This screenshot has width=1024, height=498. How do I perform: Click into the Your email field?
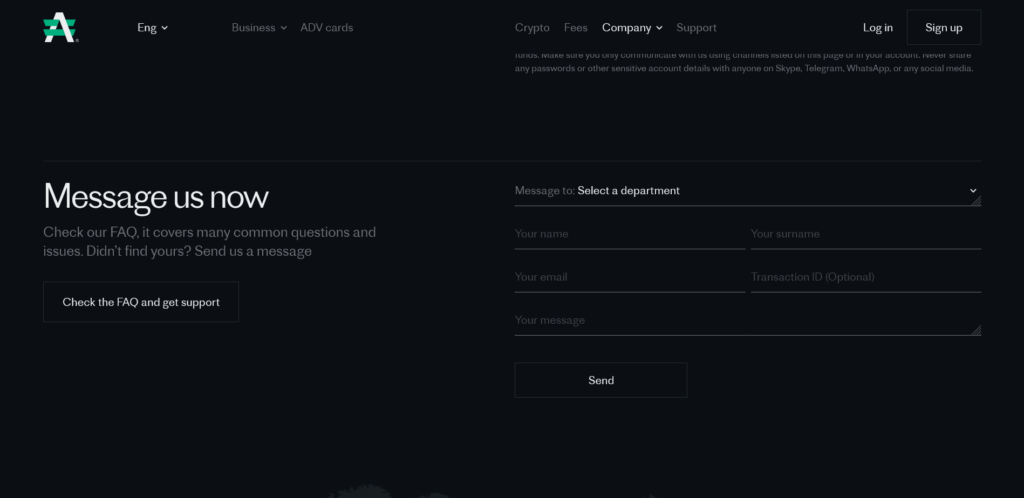pos(630,277)
